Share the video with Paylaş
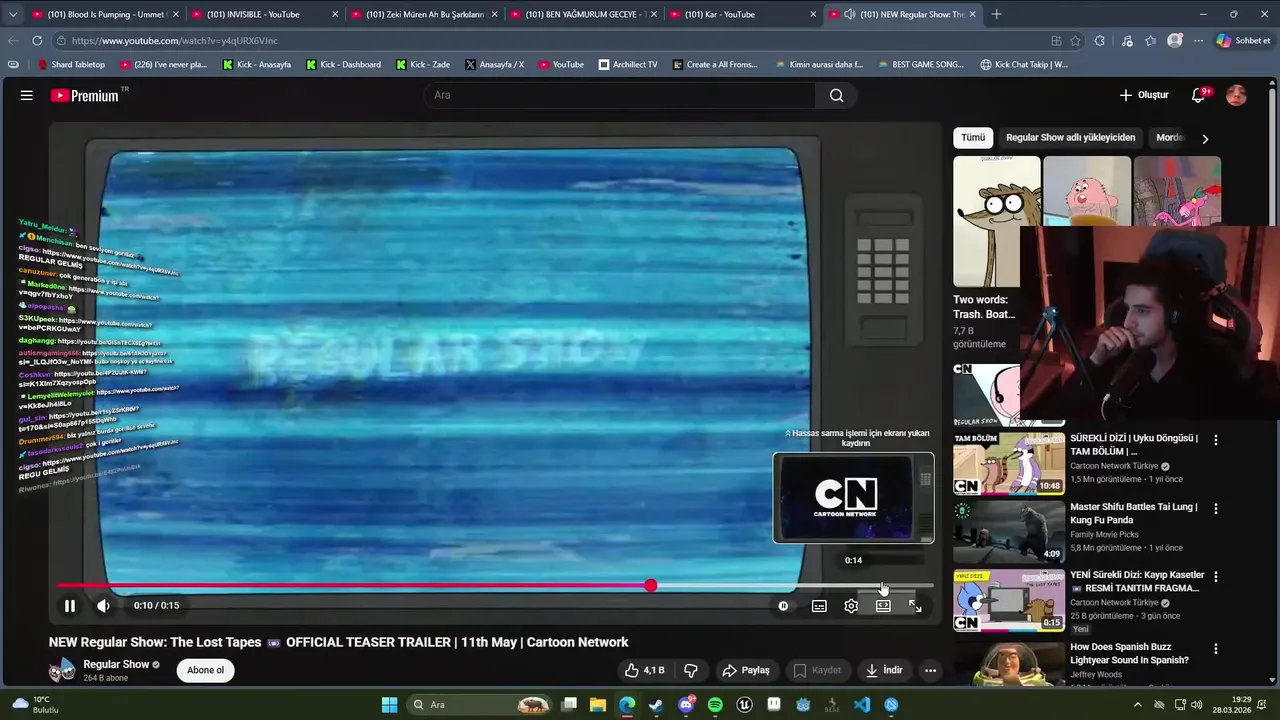 (x=746, y=670)
